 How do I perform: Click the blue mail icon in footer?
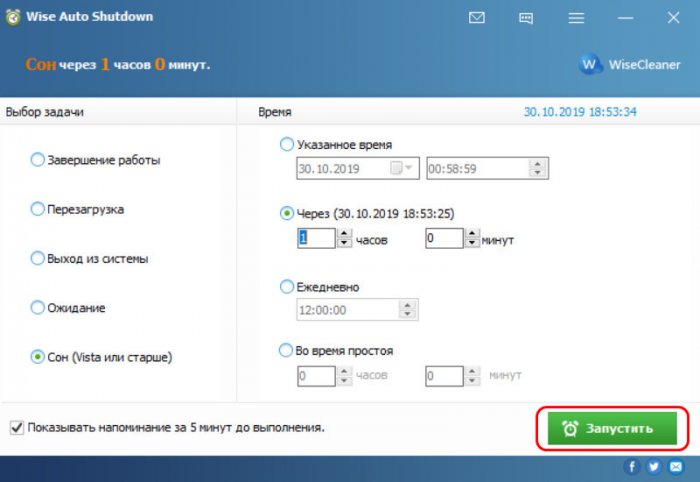(x=676, y=467)
